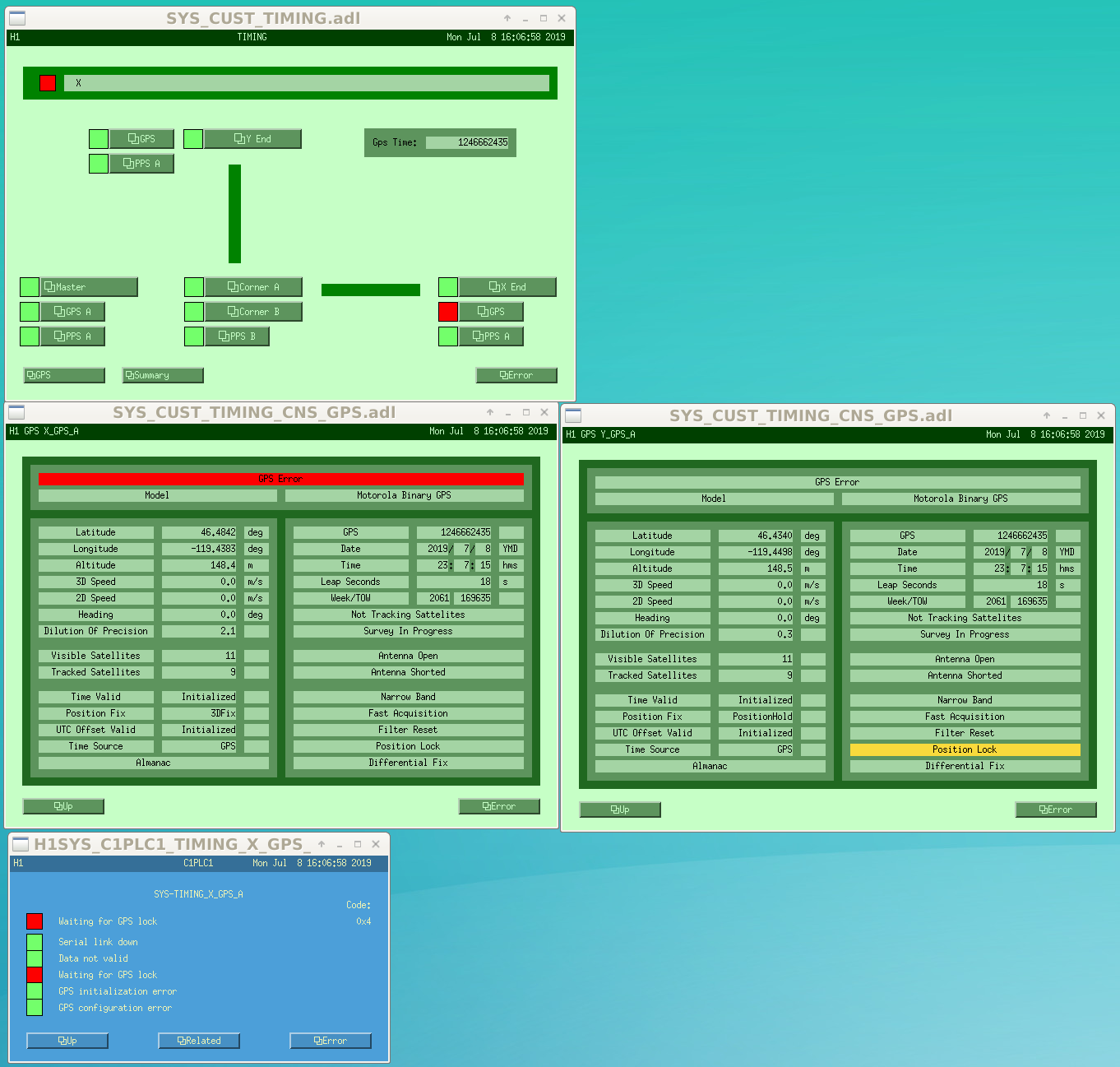Click green indicator beside X End button
1120x1067 pixels.
(448, 287)
